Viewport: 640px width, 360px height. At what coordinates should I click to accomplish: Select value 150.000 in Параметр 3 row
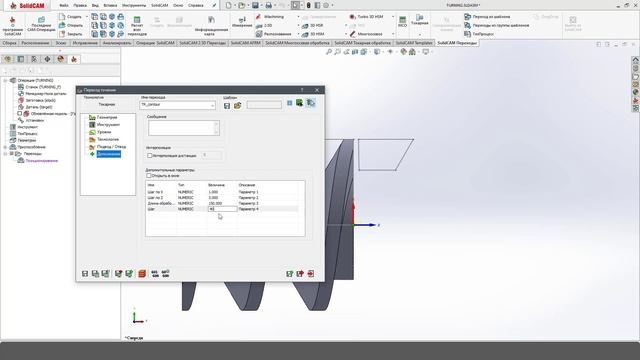point(215,203)
